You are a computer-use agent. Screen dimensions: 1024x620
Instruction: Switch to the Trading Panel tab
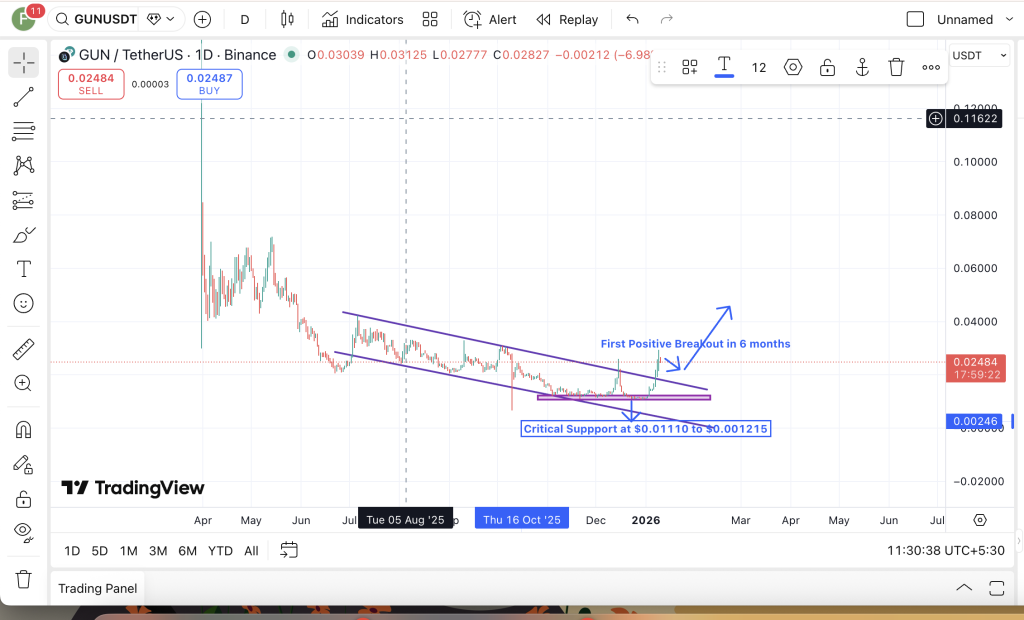point(97,588)
